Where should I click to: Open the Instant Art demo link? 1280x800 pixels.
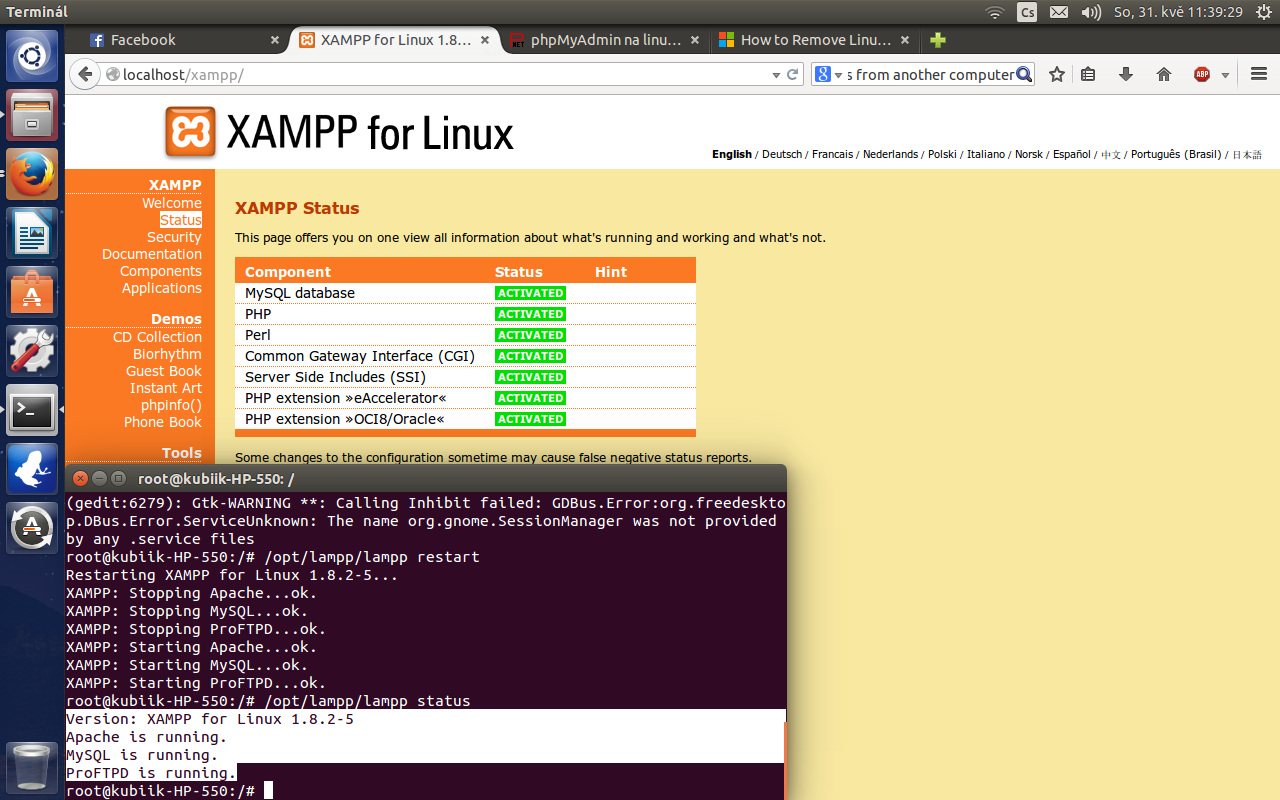166,388
